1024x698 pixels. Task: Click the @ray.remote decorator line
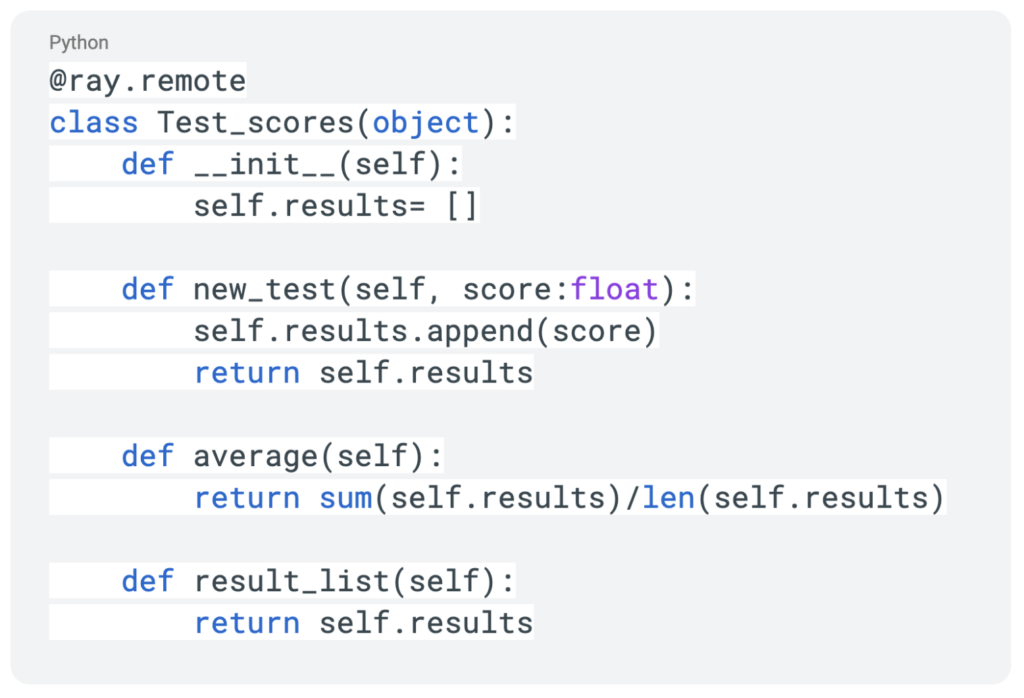148,80
